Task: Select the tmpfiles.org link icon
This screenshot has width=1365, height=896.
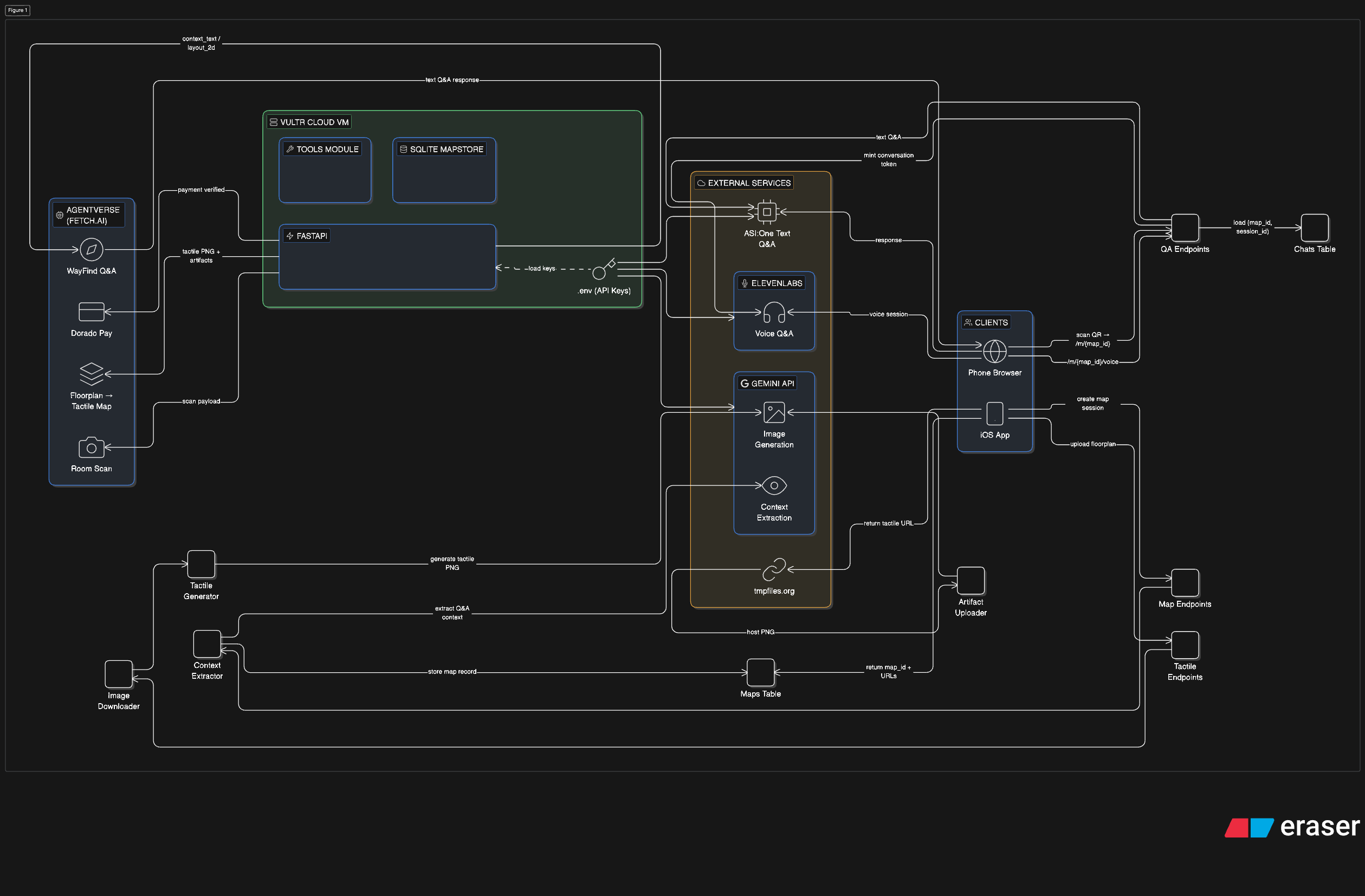Action: coord(774,569)
